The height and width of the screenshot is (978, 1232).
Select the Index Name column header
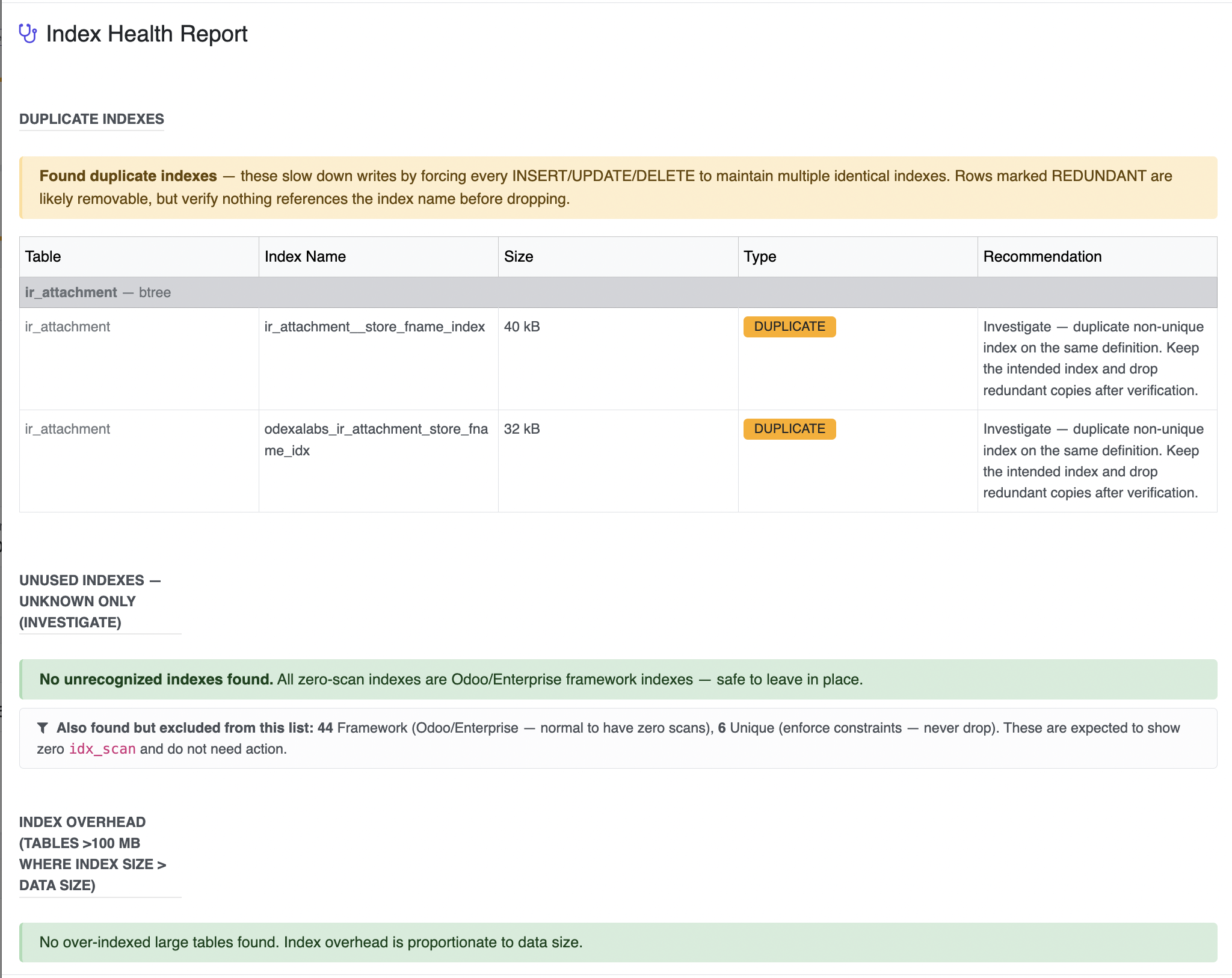pos(378,257)
